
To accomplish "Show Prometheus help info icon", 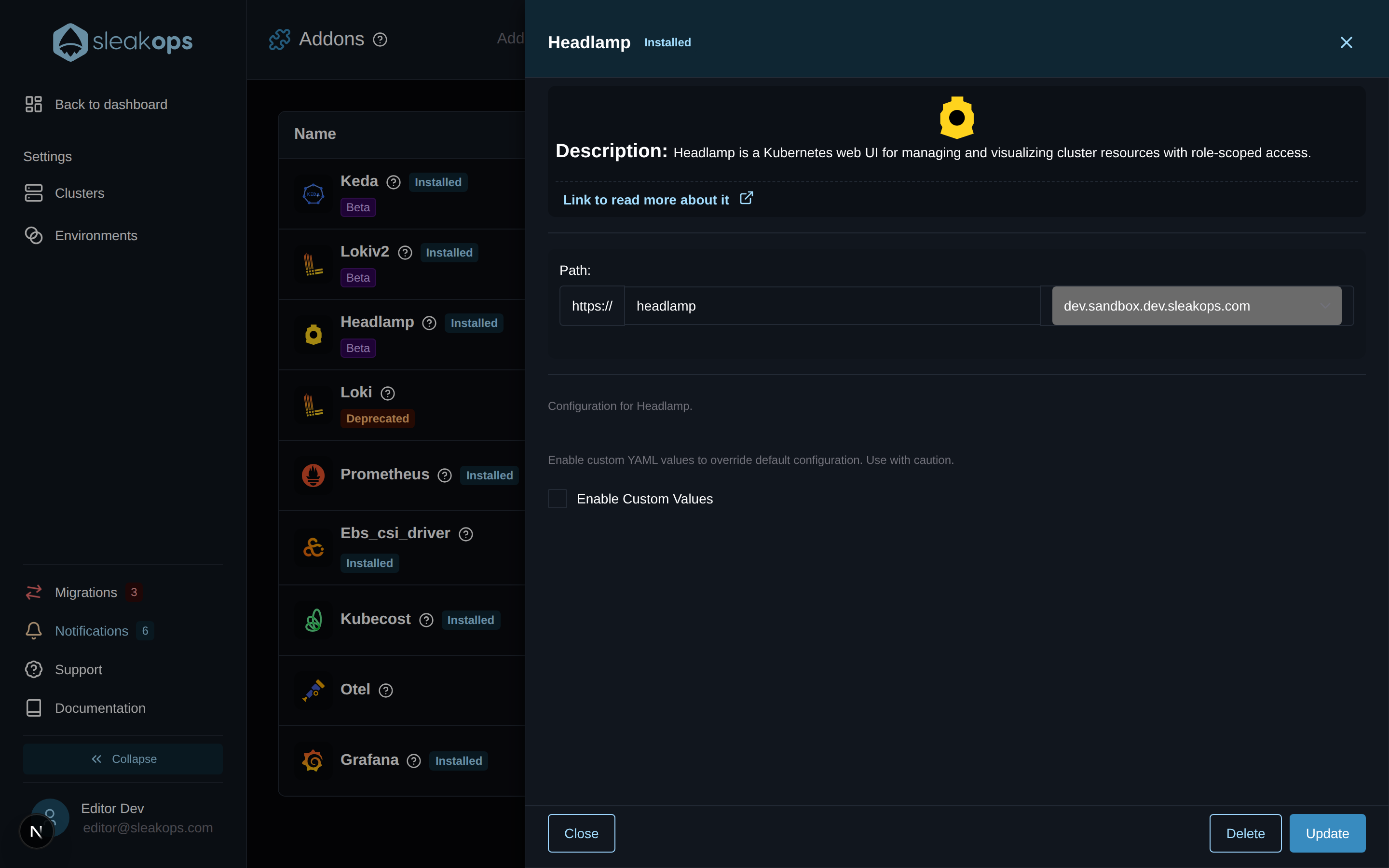I will pyautogui.click(x=445, y=476).
